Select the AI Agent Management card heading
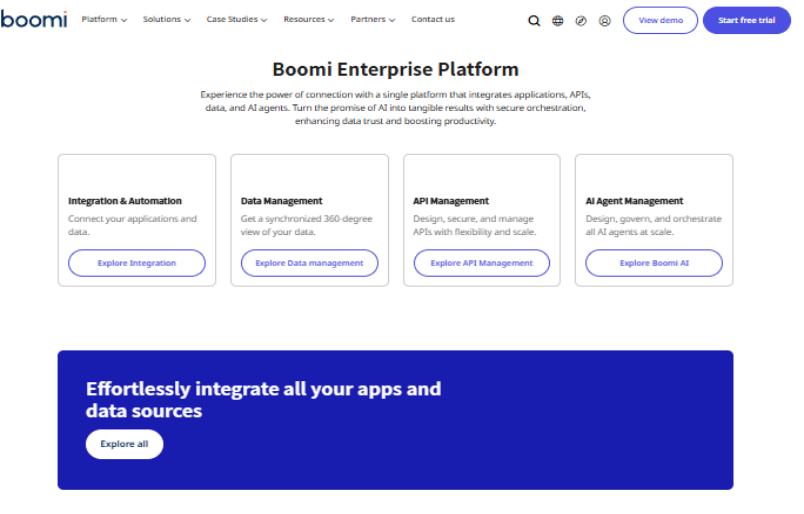The height and width of the screenshot is (514, 804). [x=634, y=201]
